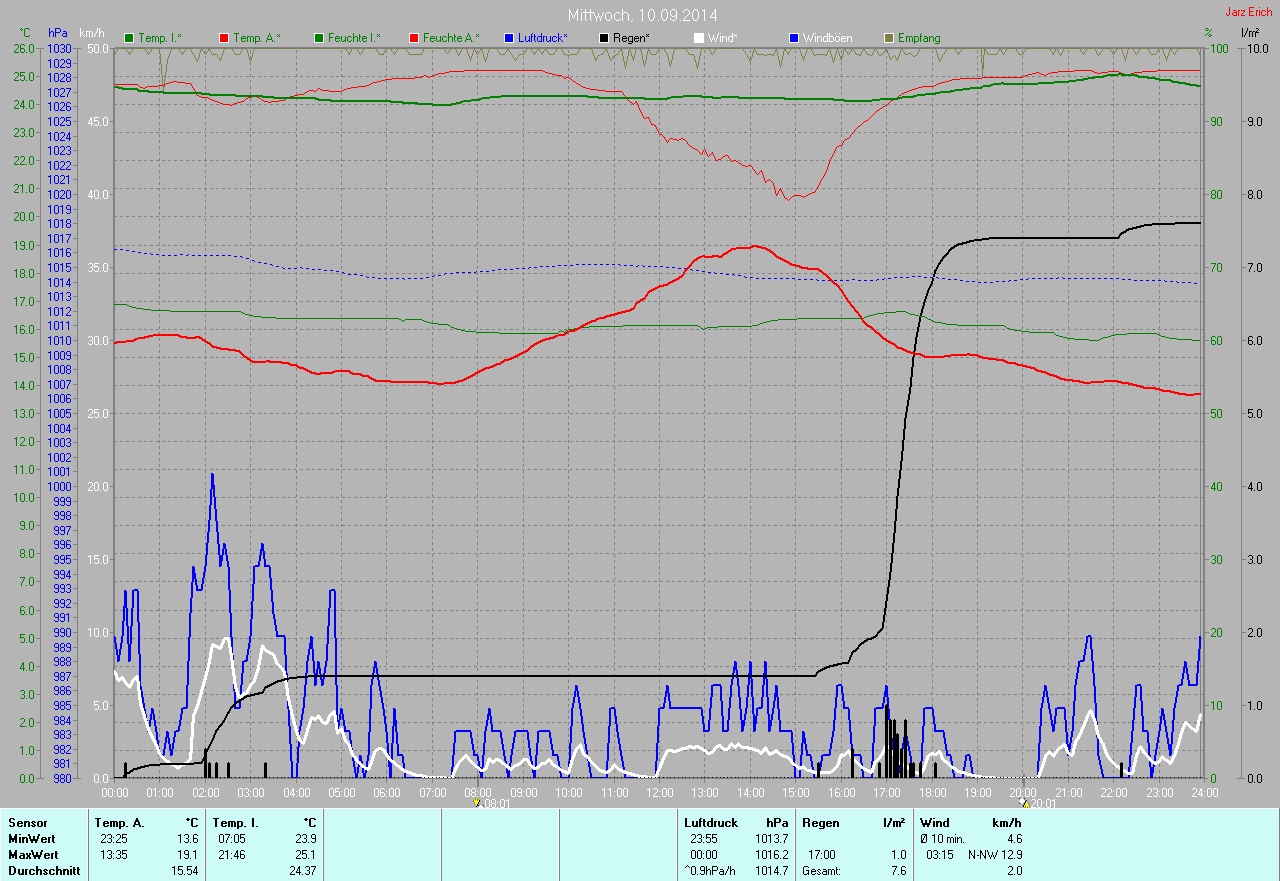Viewport: 1280px width, 881px height.
Task: Click the "Luftdruck" table column header
Action: pos(711,823)
